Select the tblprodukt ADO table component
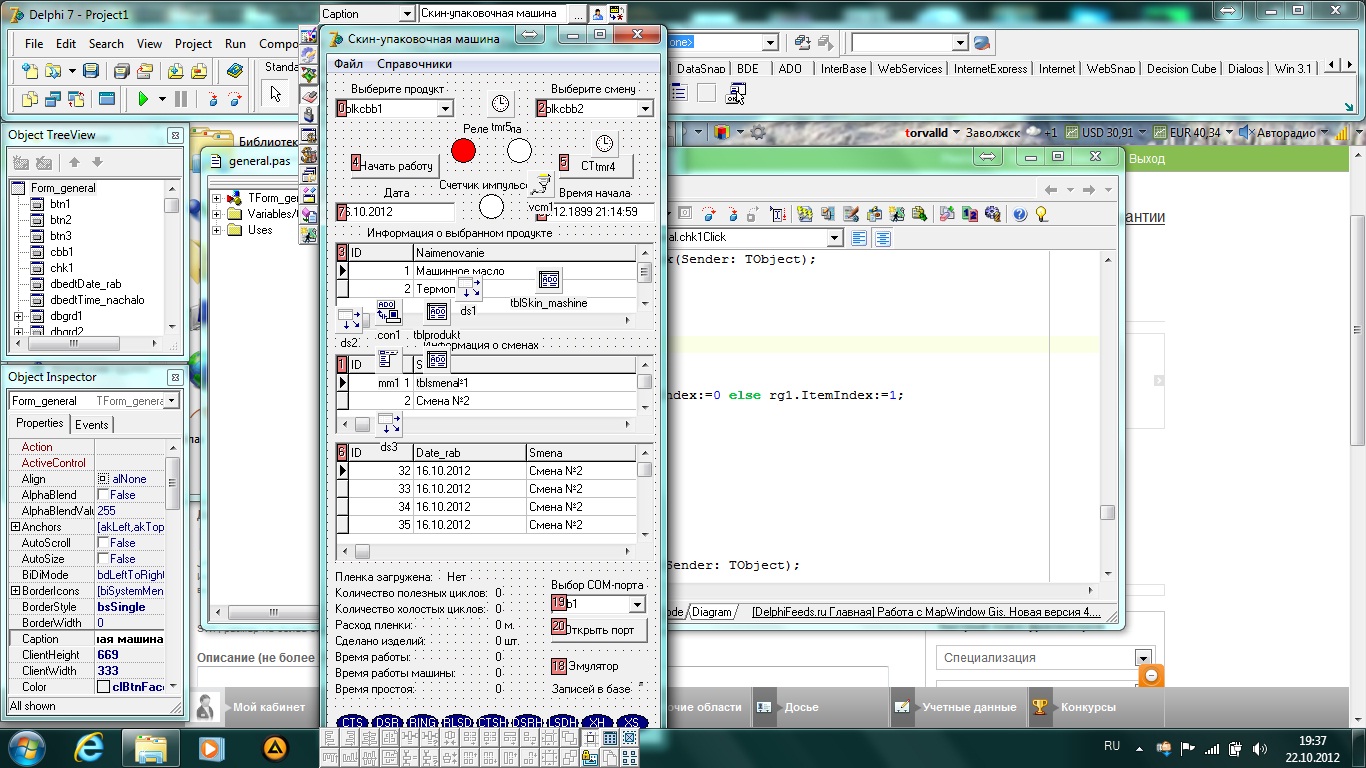The image size is (1366, 768). tap(437, 312)
